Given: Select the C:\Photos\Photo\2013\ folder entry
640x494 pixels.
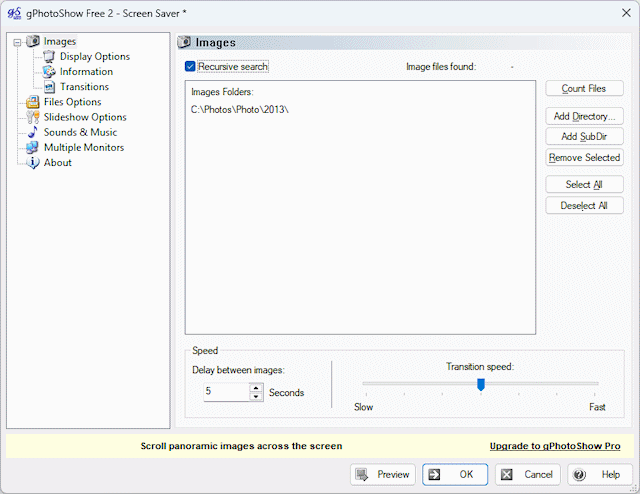Looking at the screenshot, I should (240, 109).
